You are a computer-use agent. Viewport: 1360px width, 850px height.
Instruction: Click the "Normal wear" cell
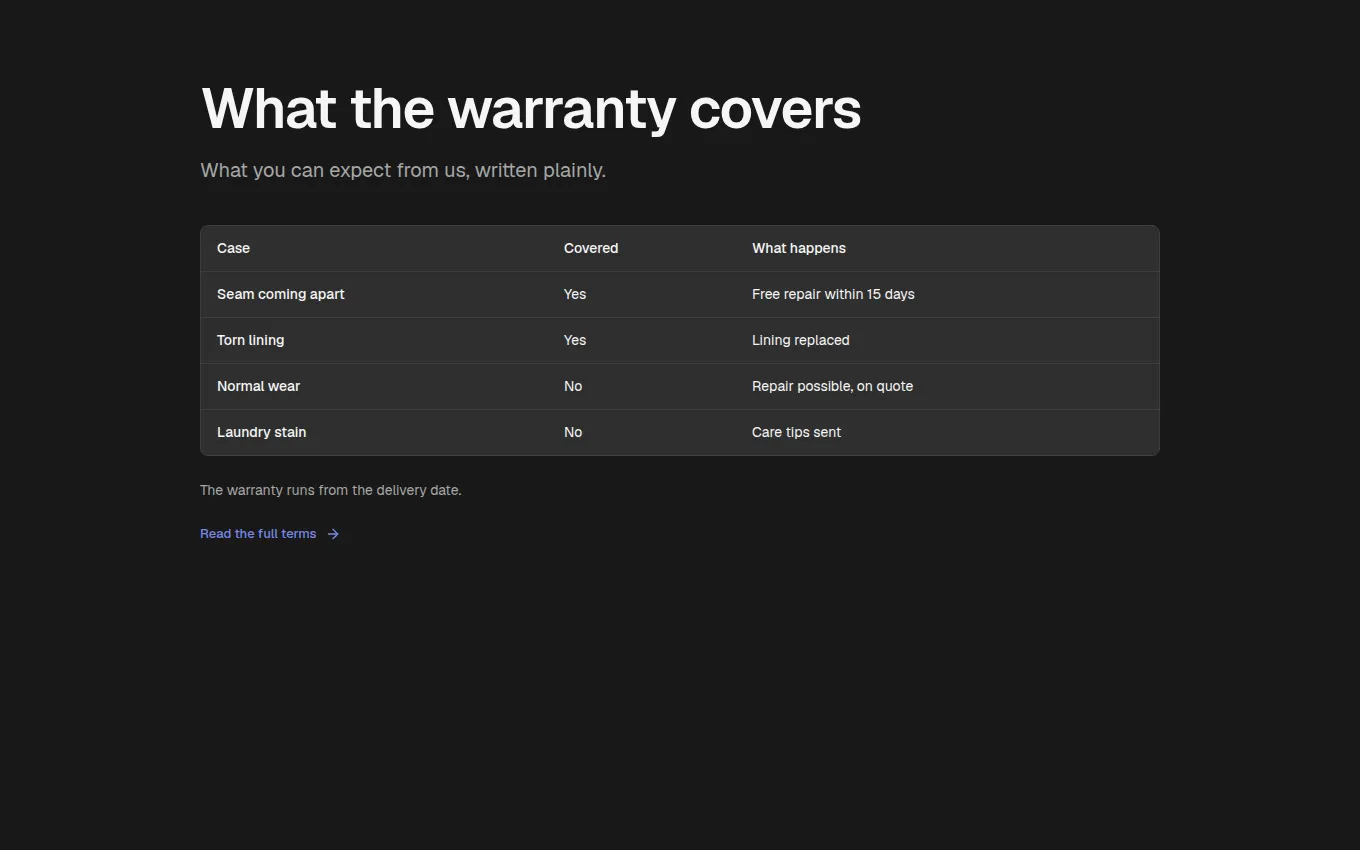click(x=374, y=386)
